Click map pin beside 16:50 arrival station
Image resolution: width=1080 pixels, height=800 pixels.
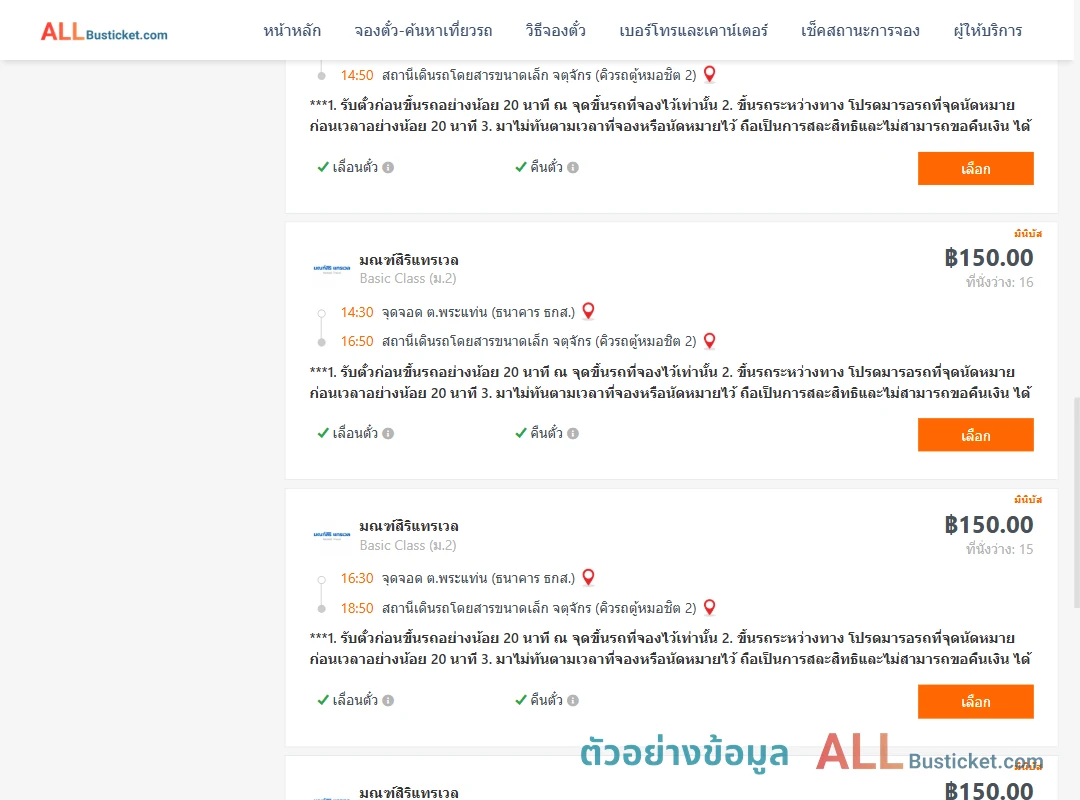[x=709, y=340]
